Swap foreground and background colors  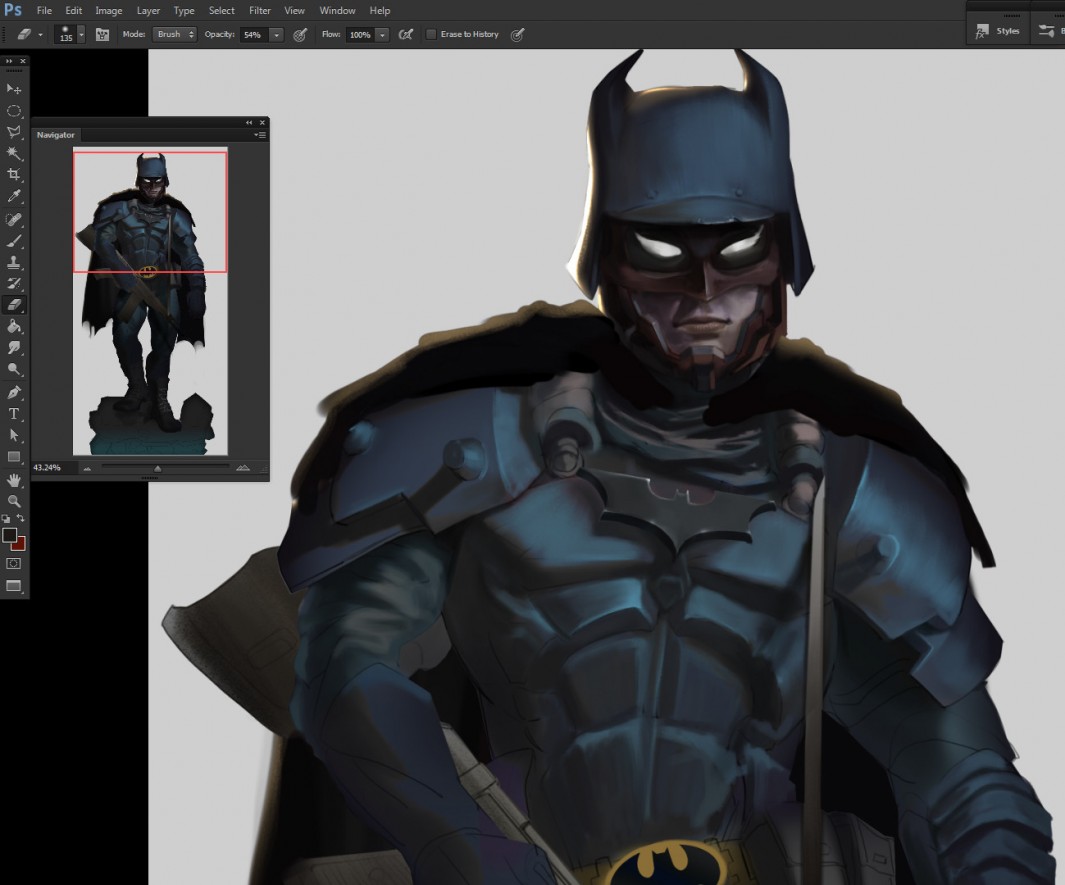21,519
